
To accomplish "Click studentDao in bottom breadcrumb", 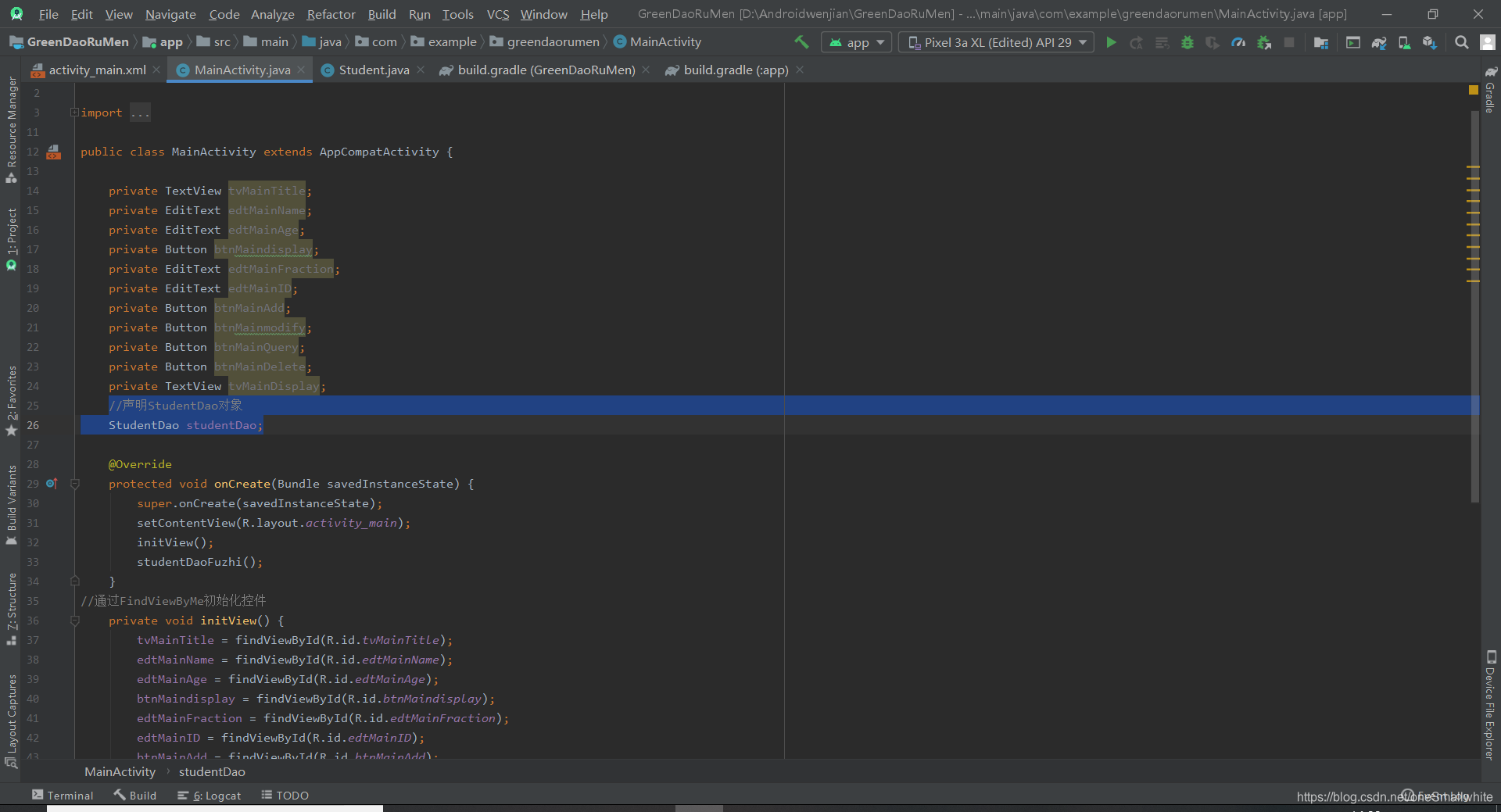I will [x=212, y=771].
